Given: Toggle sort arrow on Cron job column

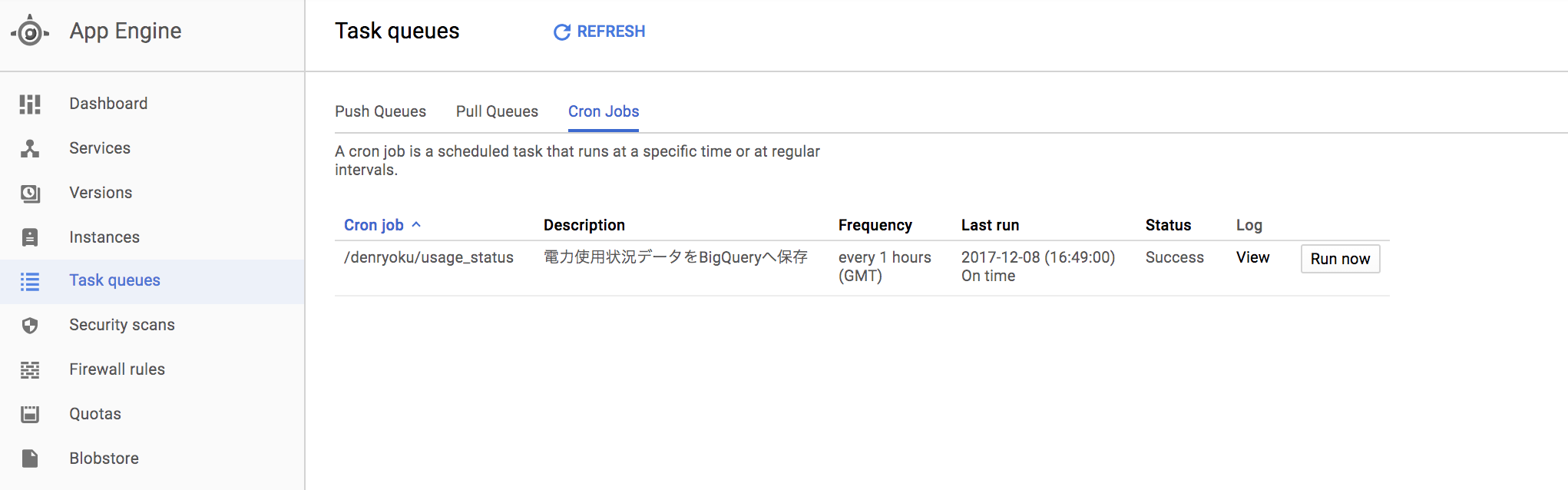Looking at the screenshot, I should [416, 225].
